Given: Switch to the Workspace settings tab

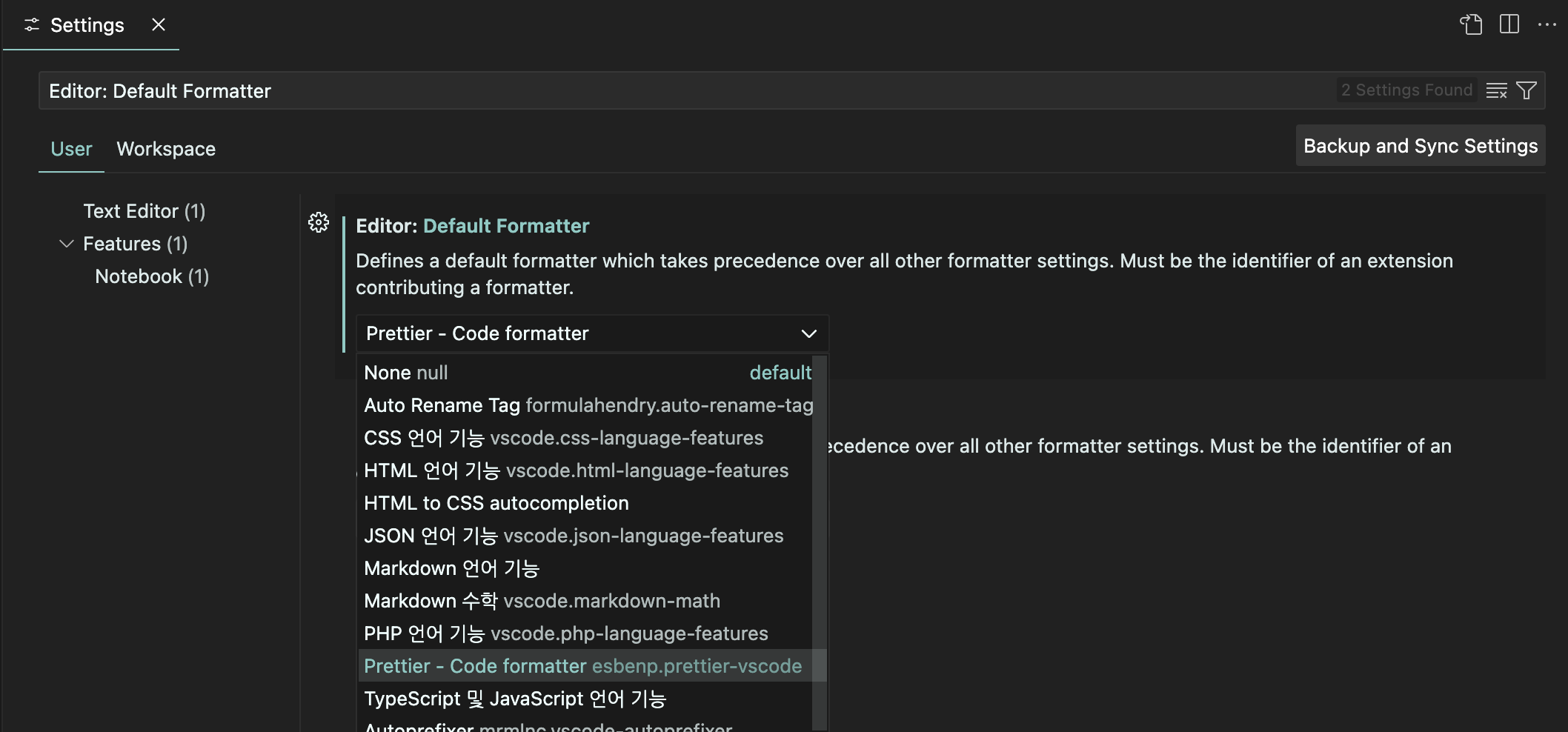Looking at the screenshot, I should pyautogui.click(x=166, y=149).
